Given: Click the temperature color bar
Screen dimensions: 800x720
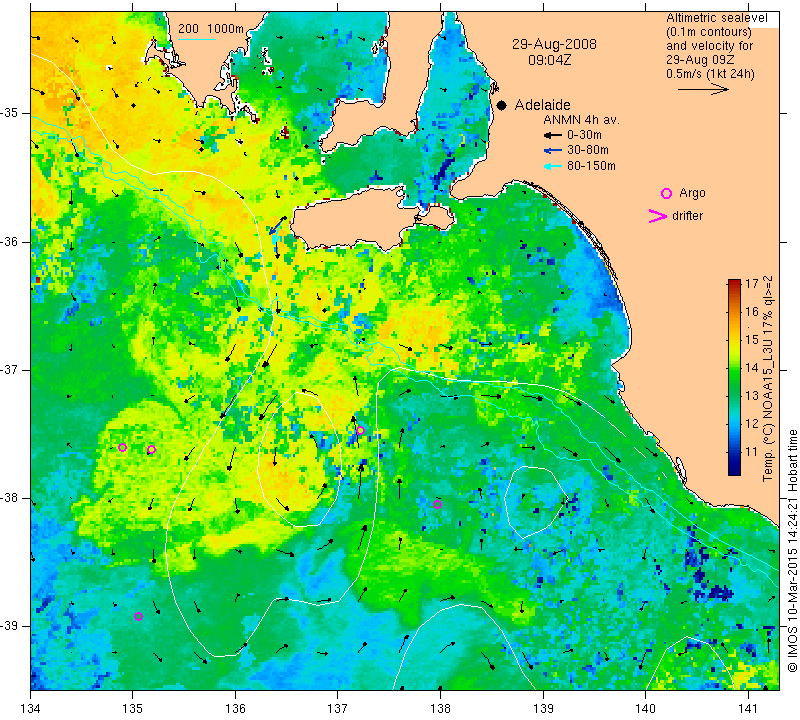Looking at the screenshot, I should pyautogui.click(x=734, y=377).
